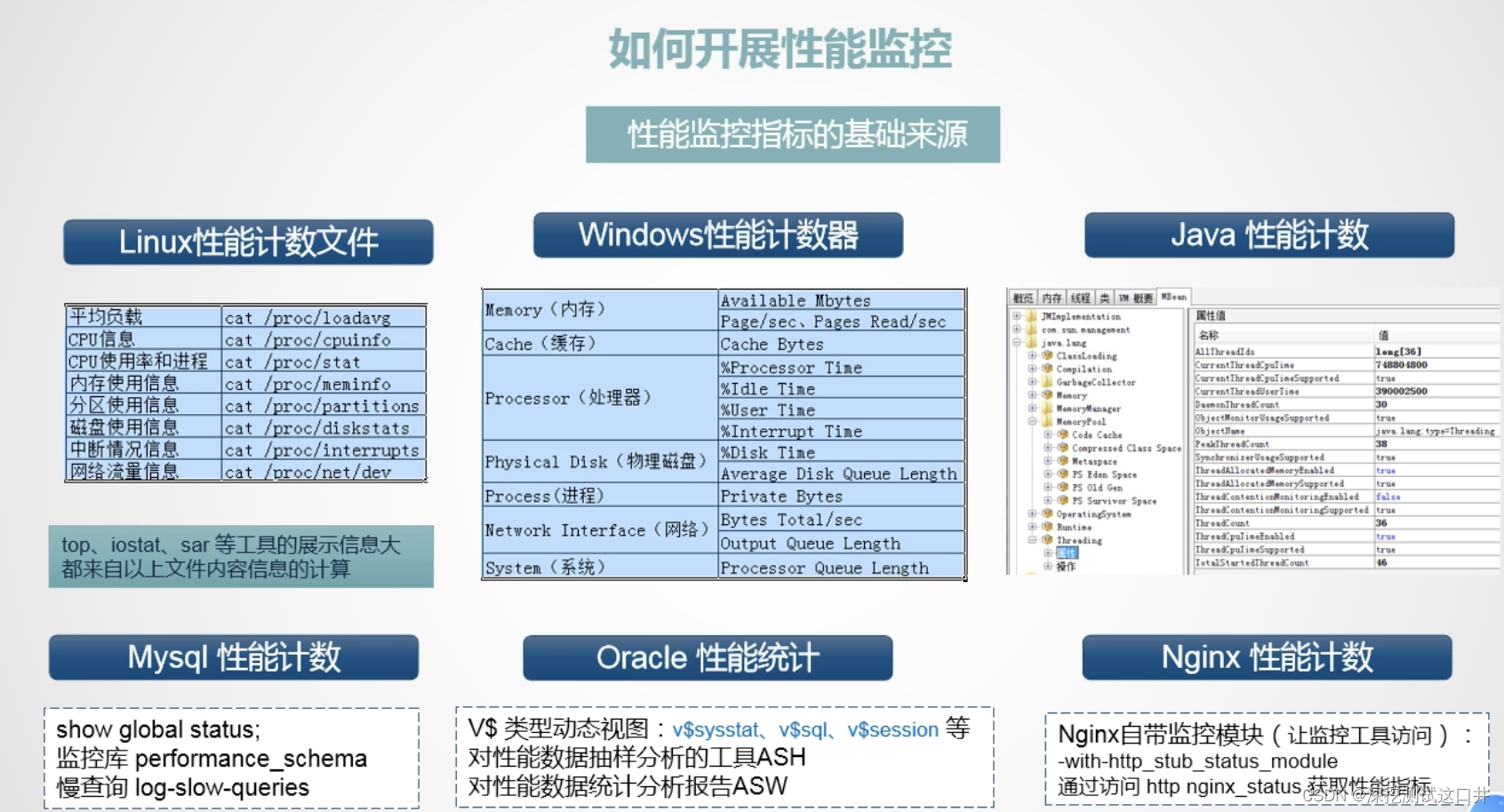Click the 'v$session' blue text
1504x812 pixels.
tap(892, 729)
